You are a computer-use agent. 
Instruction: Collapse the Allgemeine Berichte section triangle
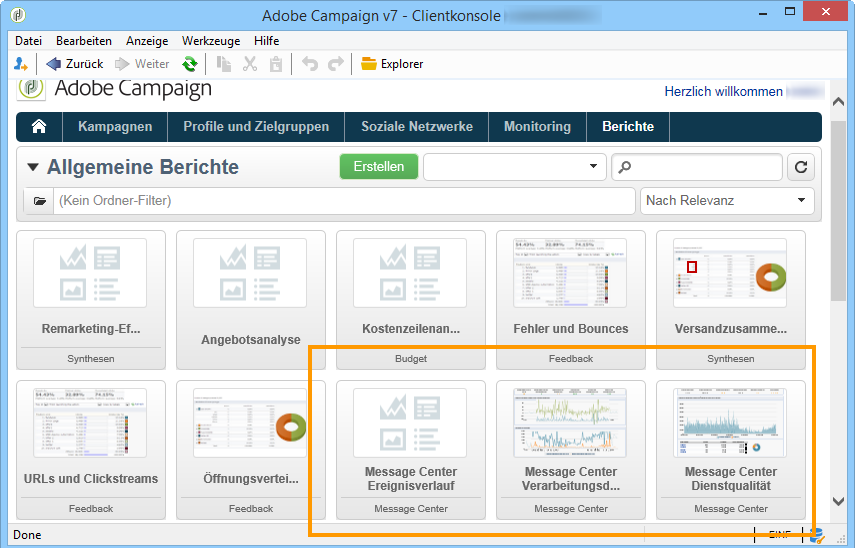click(x=33, y=167)
